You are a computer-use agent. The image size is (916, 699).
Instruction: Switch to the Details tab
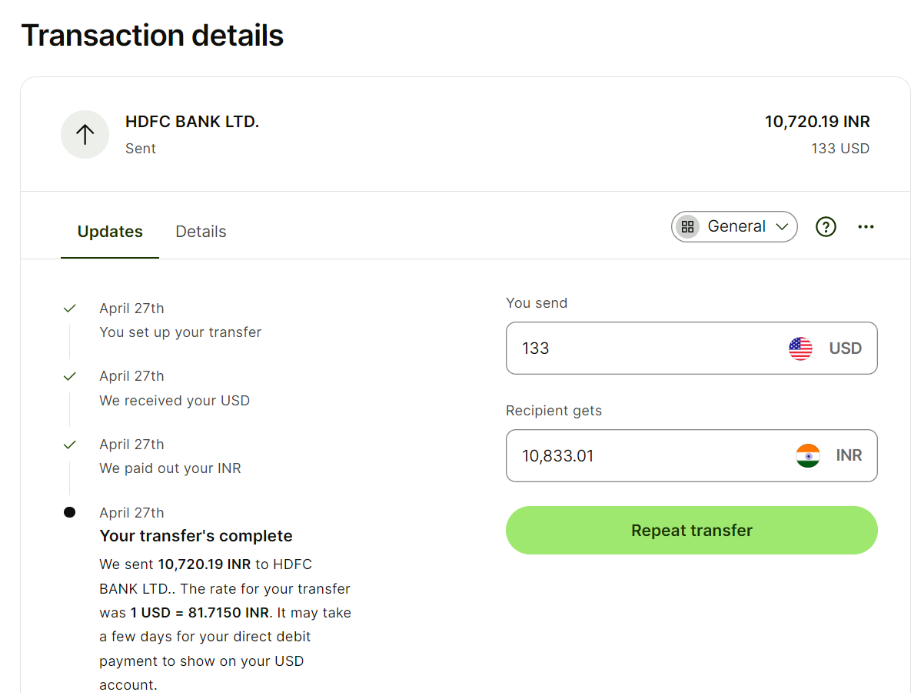(x=201, y=232)
